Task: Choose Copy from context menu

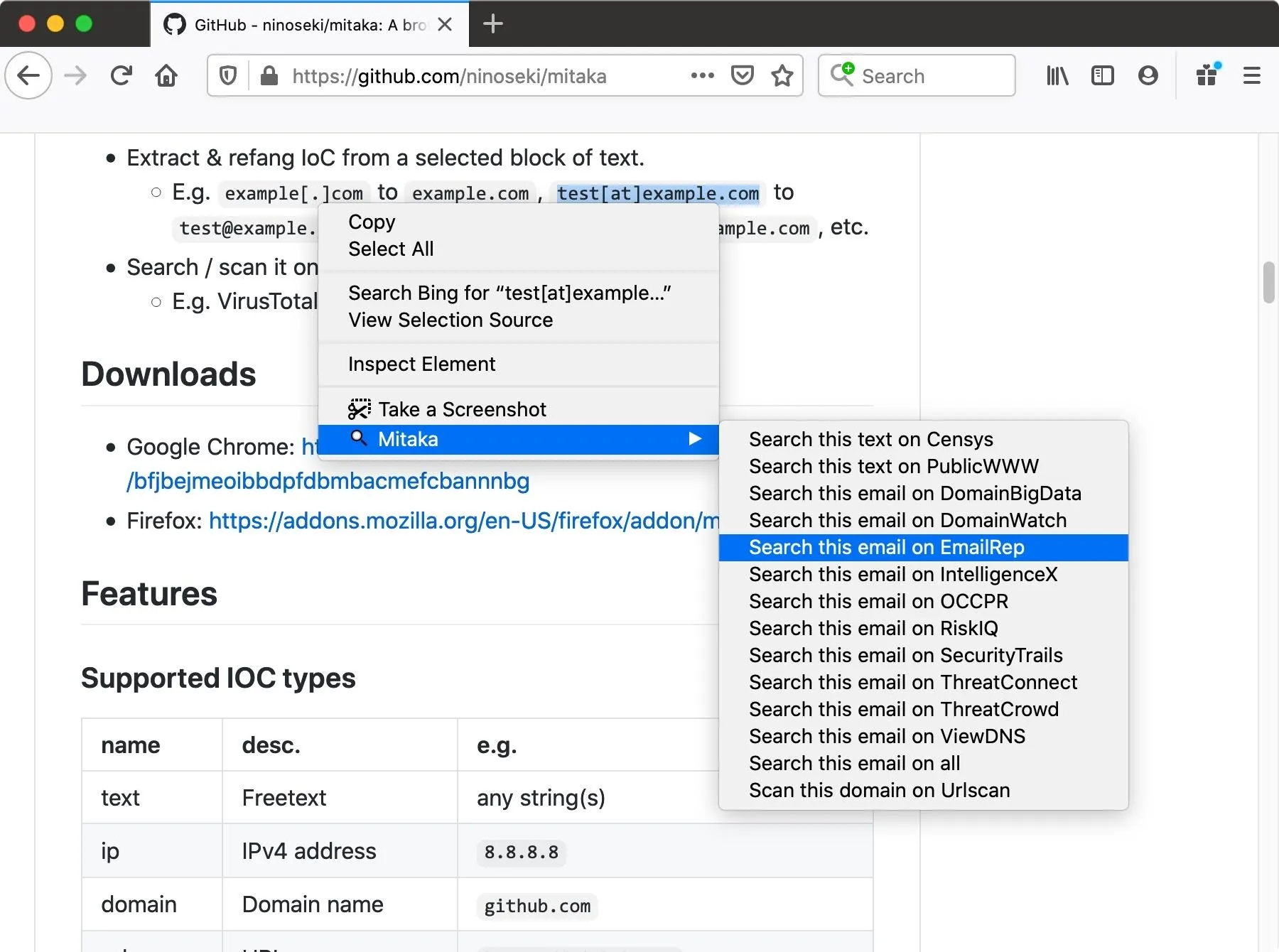Action: tap(519, 222)
